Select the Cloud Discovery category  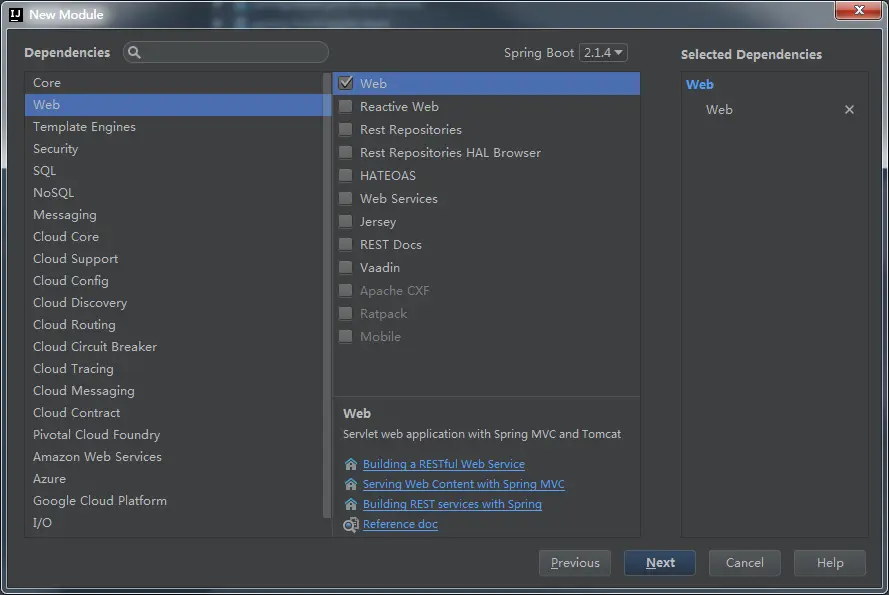(173, 303)
